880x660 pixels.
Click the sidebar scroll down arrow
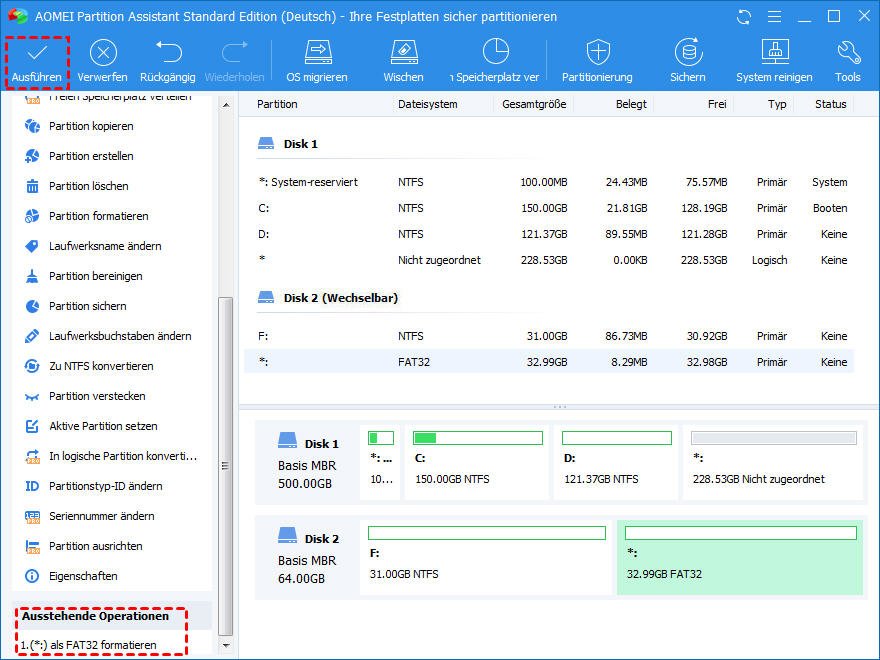pos(226,645)
